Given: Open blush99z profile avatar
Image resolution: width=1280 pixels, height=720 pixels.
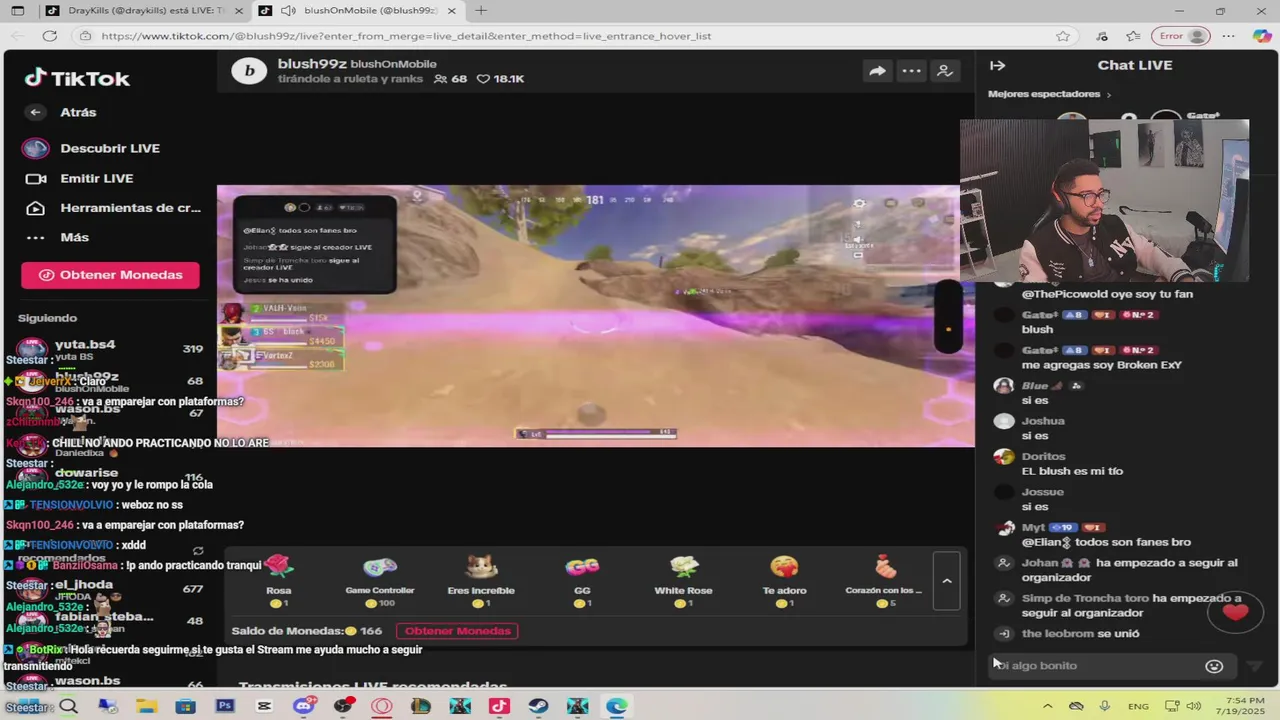Looking at the screenshot, I should [249, 71].
